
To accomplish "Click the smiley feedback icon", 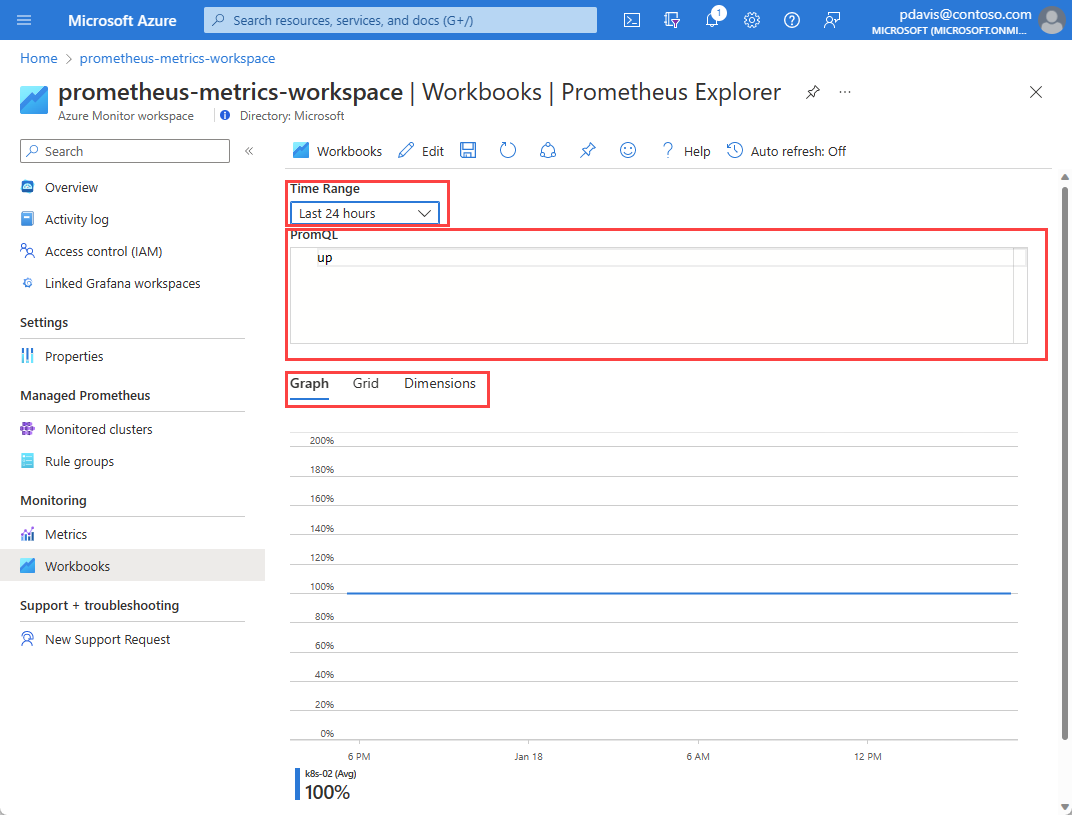I will click(628, 150).
